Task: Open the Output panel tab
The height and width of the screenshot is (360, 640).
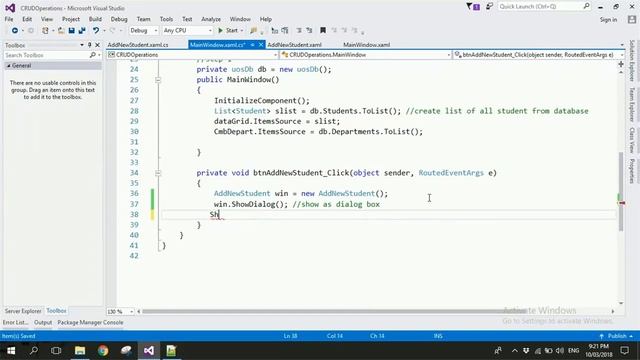Action: (43, 322)
